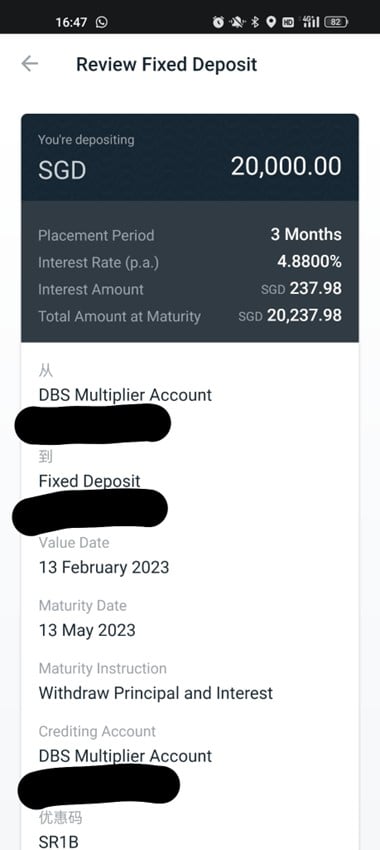Tap the total amount at maturity value
380x850 pixels.
click(x=290, y=315)
